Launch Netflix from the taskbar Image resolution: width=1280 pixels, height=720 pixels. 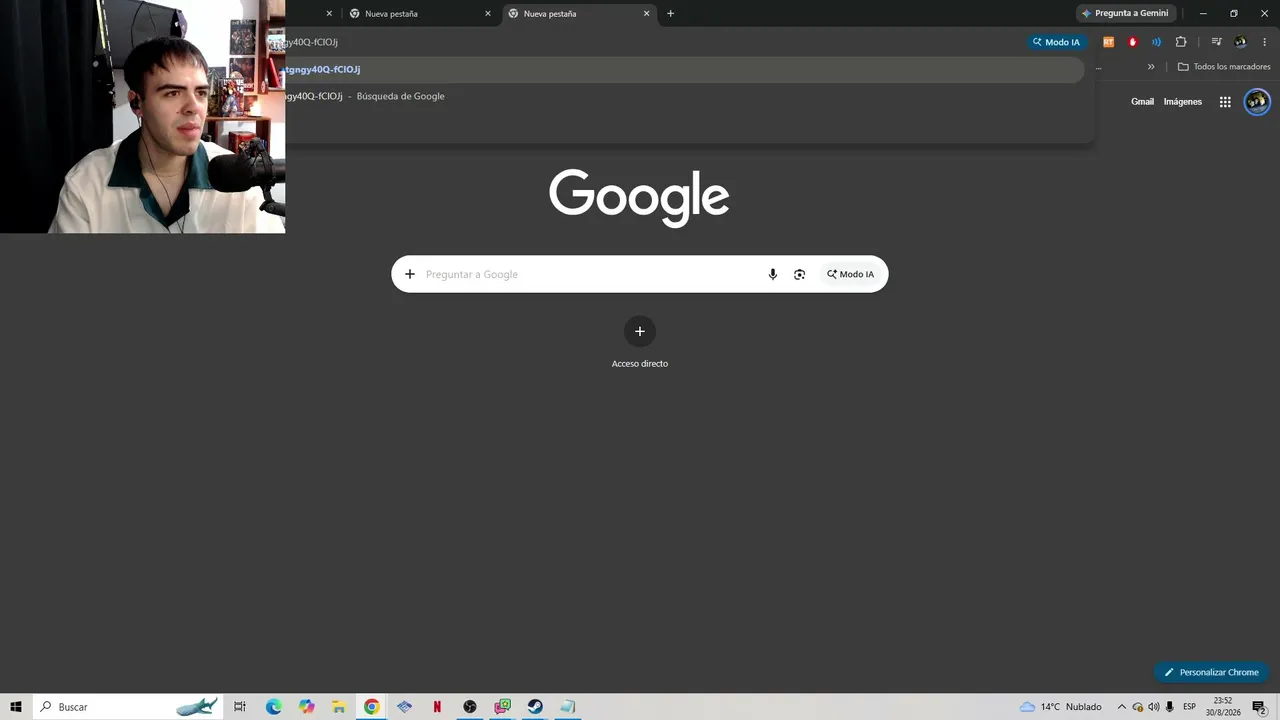(x=437, y=706)
